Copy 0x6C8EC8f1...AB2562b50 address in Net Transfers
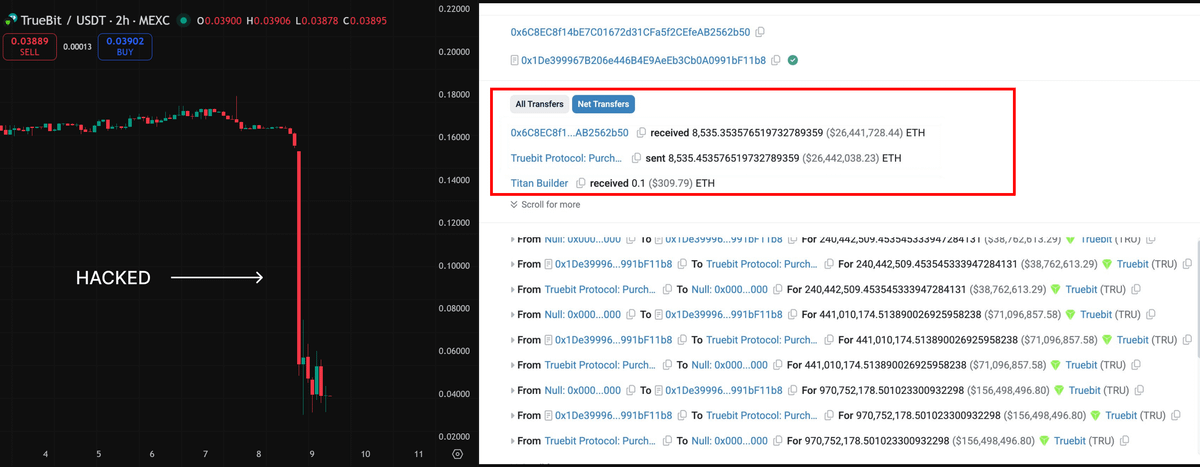Screen dimensions: 1200x467 coord(641,132)
